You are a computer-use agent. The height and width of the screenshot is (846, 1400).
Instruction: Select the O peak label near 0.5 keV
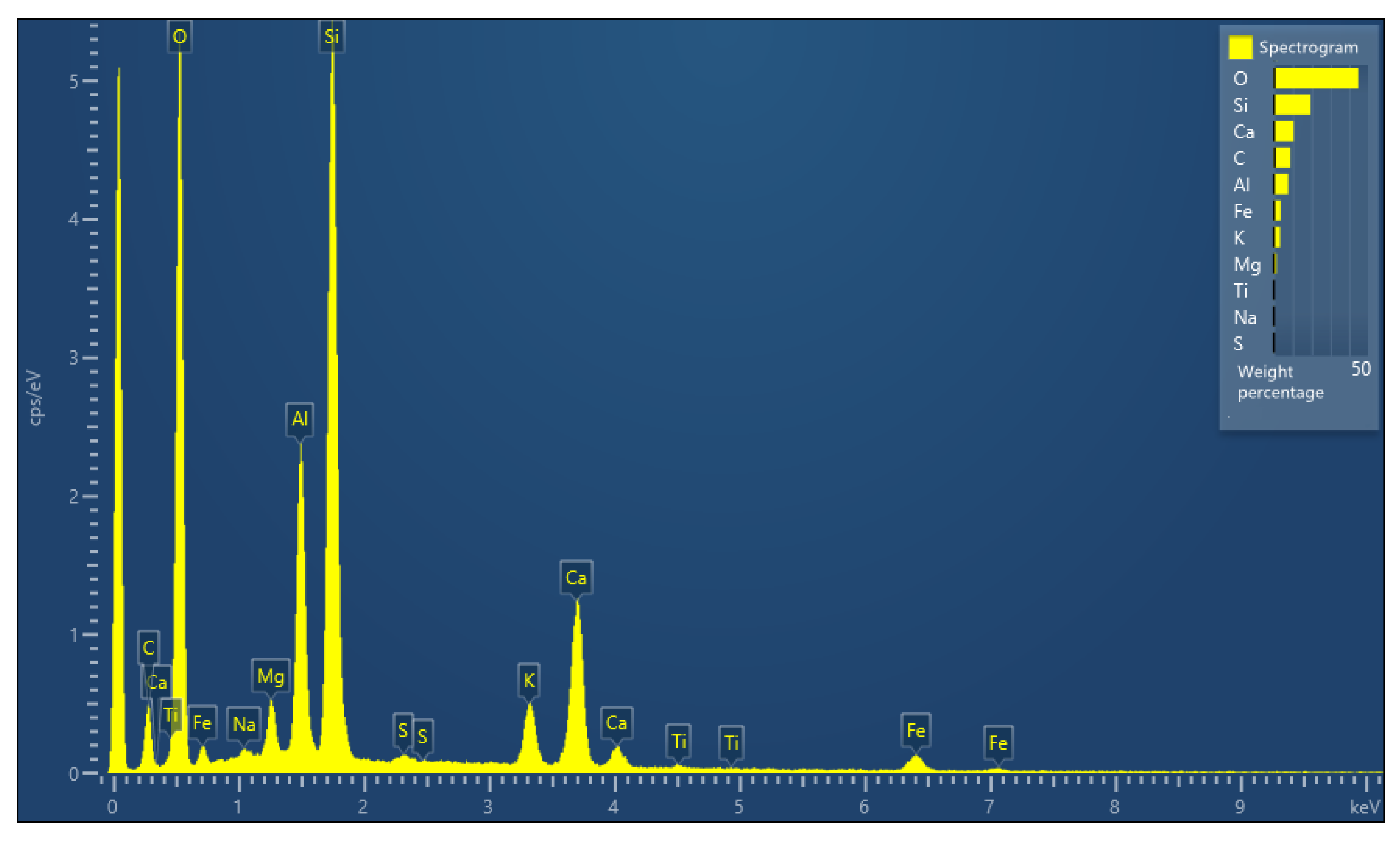pos(181,37)
